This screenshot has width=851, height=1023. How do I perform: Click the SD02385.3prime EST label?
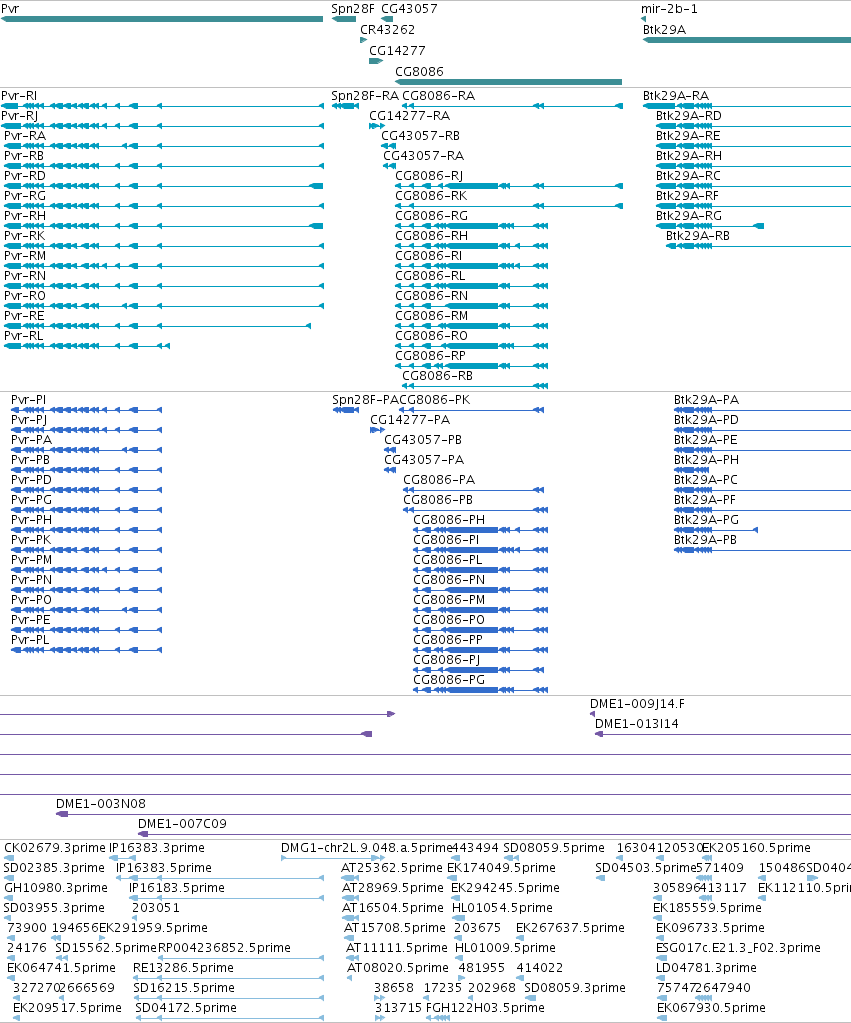(54, 868)
